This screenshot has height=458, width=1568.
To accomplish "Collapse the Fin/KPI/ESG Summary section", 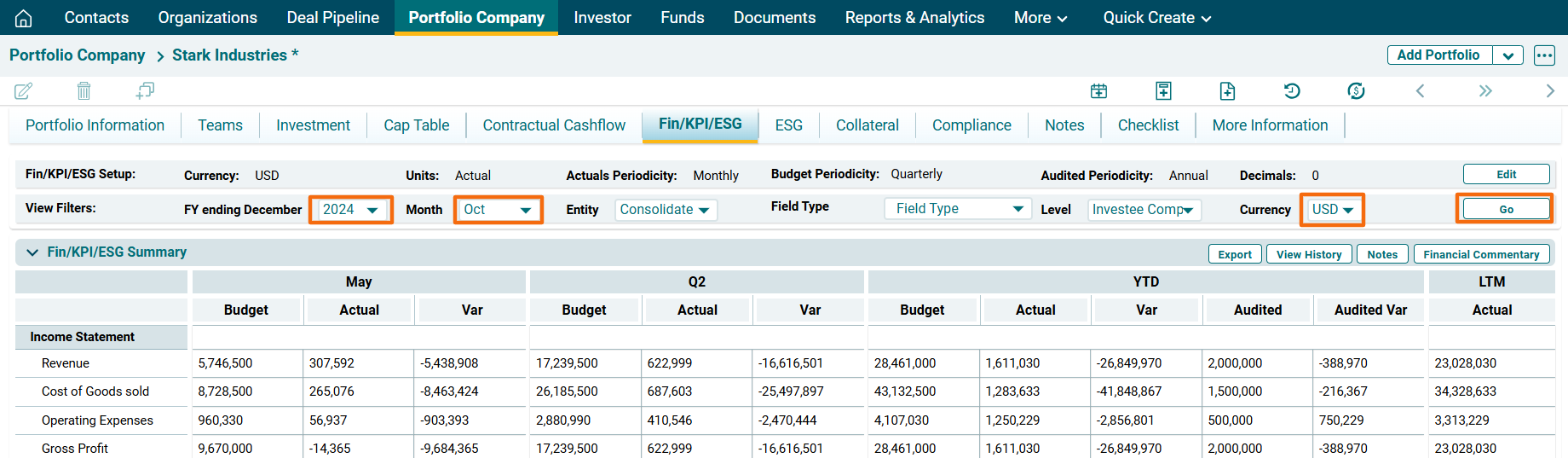I will pyautogui.click(x=32, y=252).
